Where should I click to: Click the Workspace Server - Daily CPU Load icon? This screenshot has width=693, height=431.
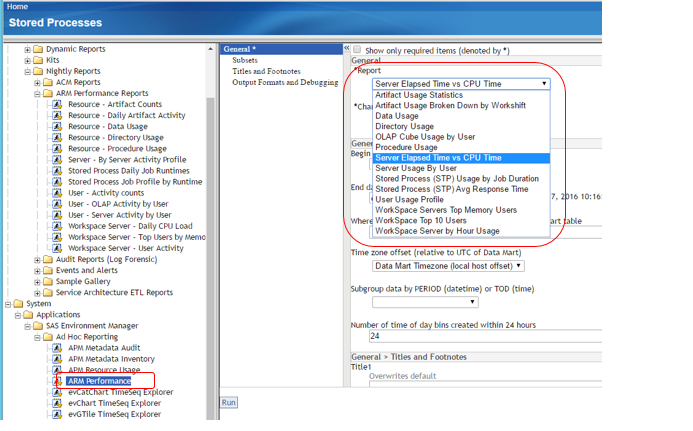[59, 226]
